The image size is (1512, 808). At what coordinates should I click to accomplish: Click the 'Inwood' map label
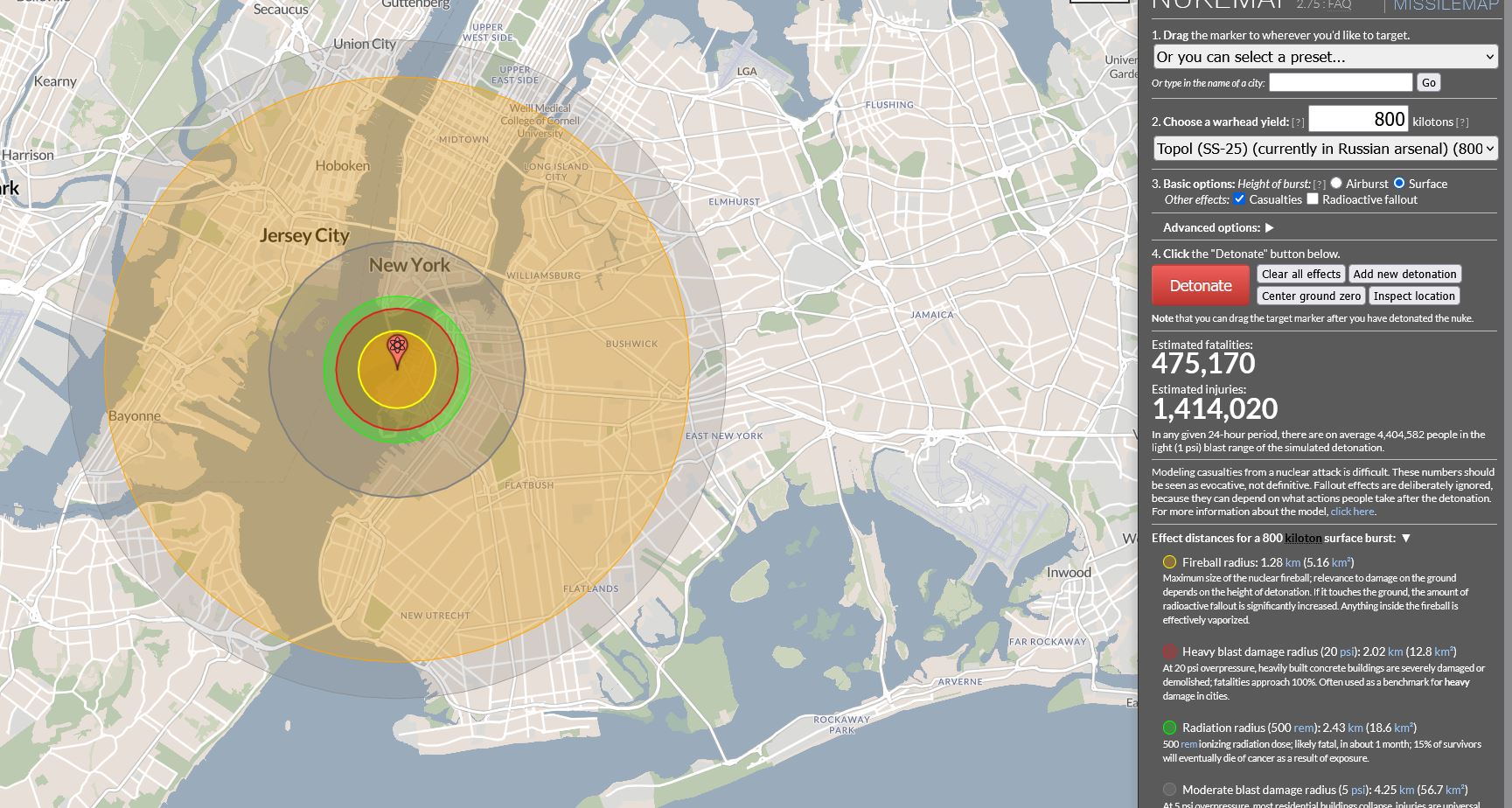1069,573
